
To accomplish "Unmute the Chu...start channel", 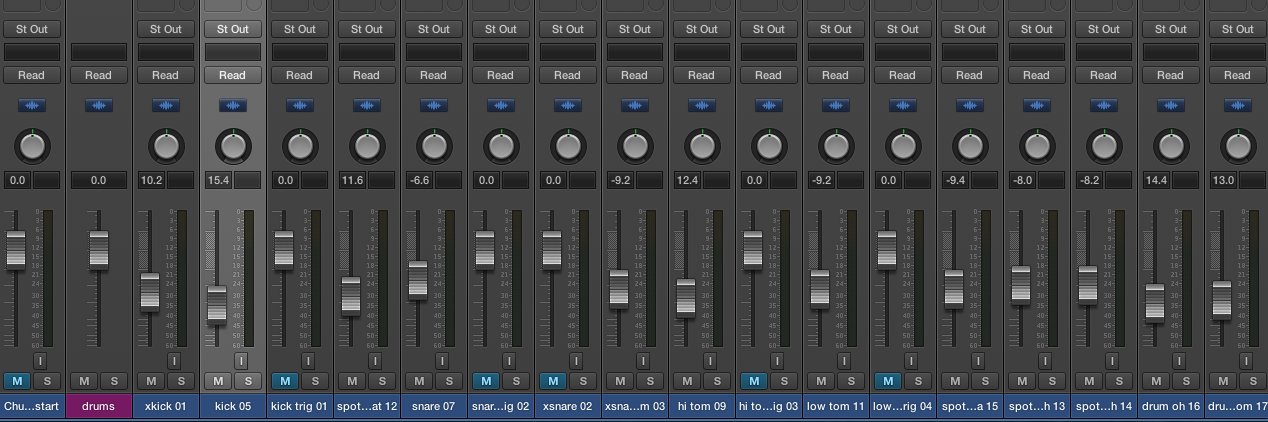I will 17,381.
